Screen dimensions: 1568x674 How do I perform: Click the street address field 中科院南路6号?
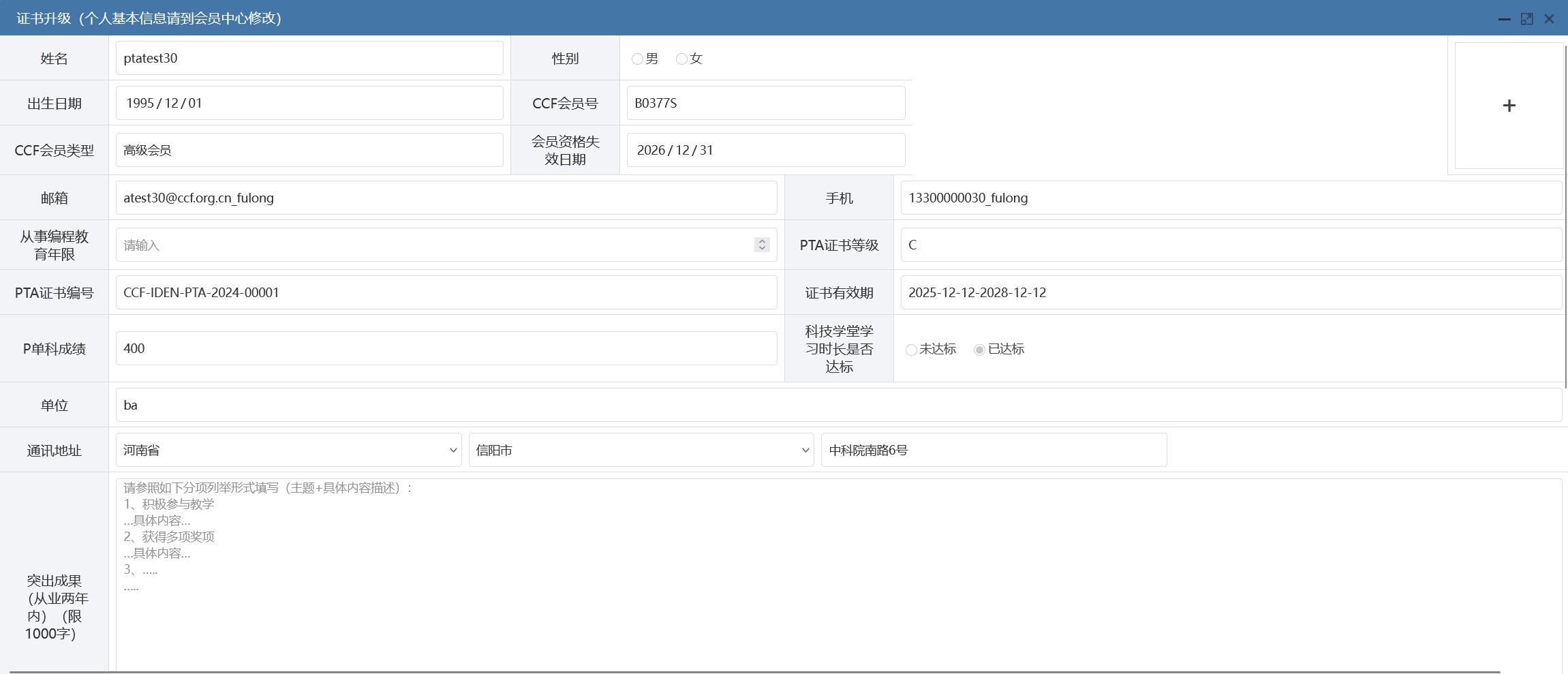pos(994,450)
